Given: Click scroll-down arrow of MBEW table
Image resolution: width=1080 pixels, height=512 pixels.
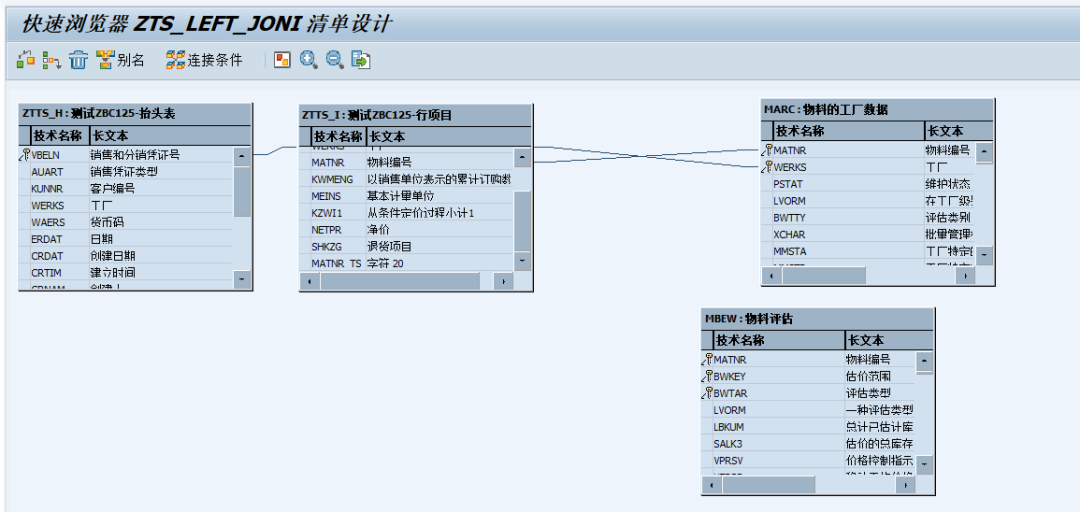Looking at the screenshot, I should 924,464.
